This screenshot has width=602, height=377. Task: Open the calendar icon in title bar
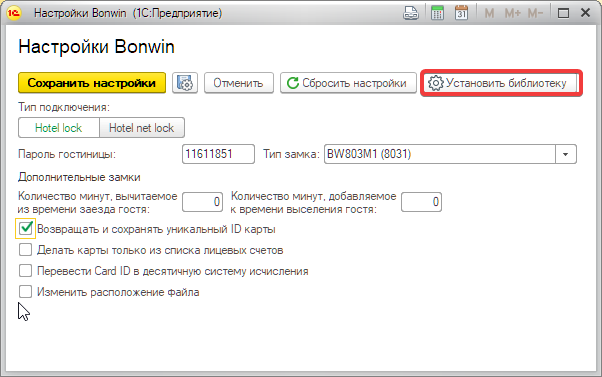tap(461, 13)
